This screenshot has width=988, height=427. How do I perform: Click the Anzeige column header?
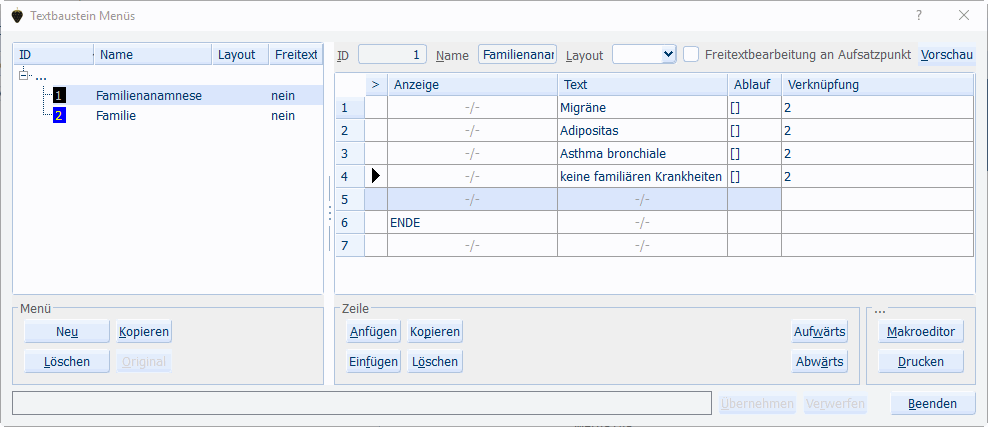(473, 84)
